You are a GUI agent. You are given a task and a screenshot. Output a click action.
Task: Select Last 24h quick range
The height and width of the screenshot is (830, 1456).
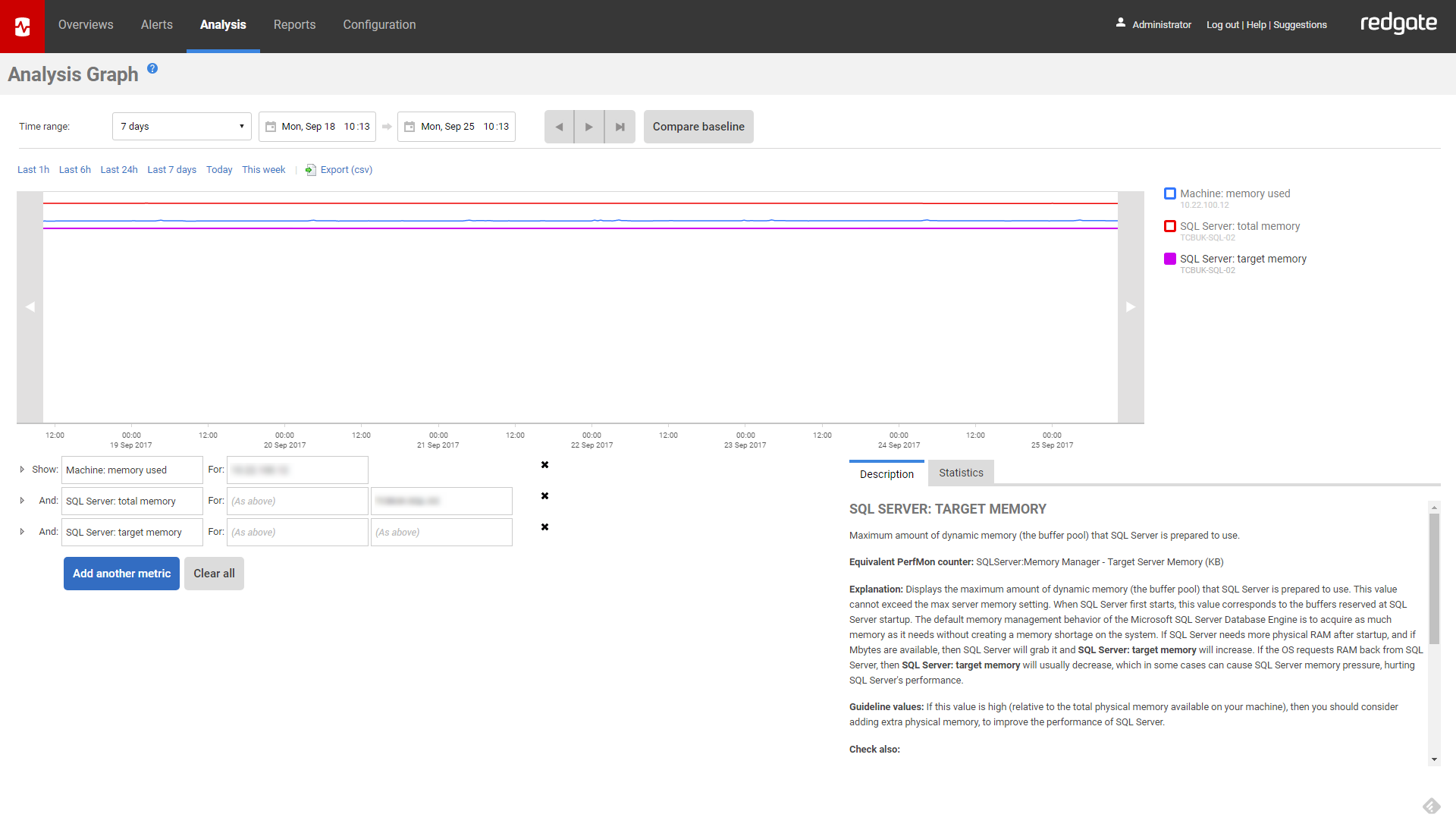[119, 170]
